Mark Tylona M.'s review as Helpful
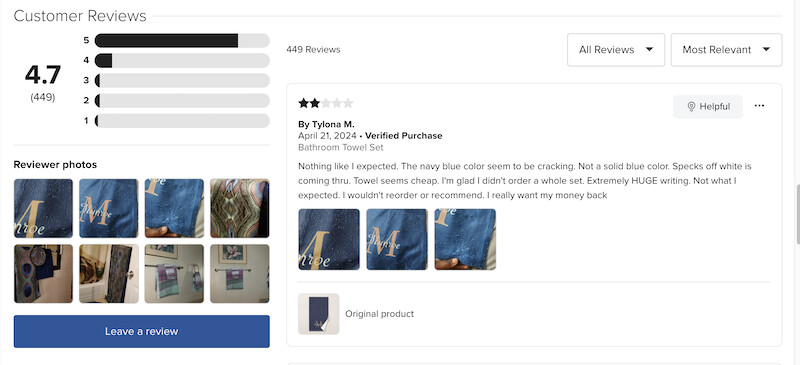Screen dimensions: 800x365 708,106
